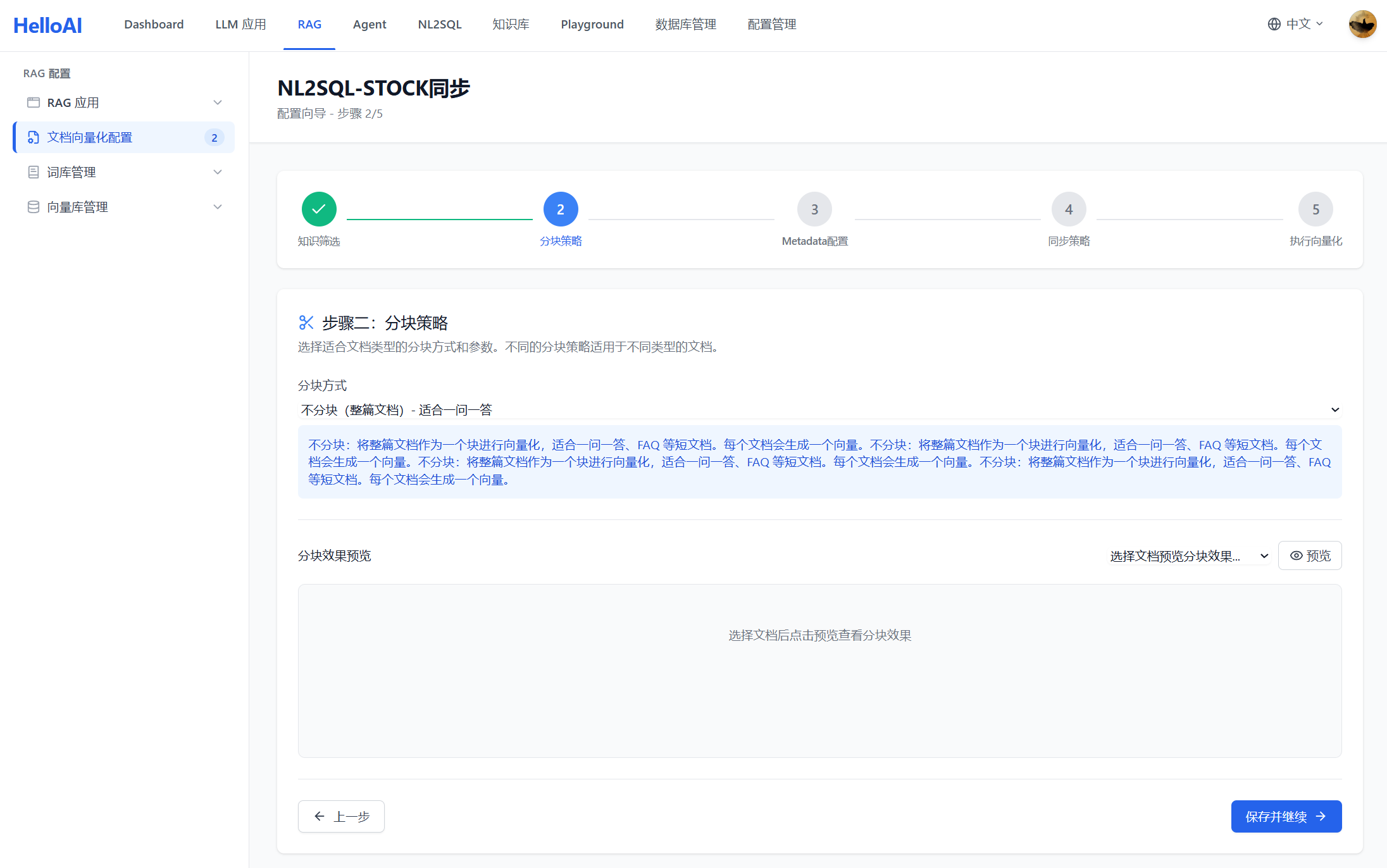Open the user avatar menu
Screen dimensions: 1387x868
pos(1362,25)
